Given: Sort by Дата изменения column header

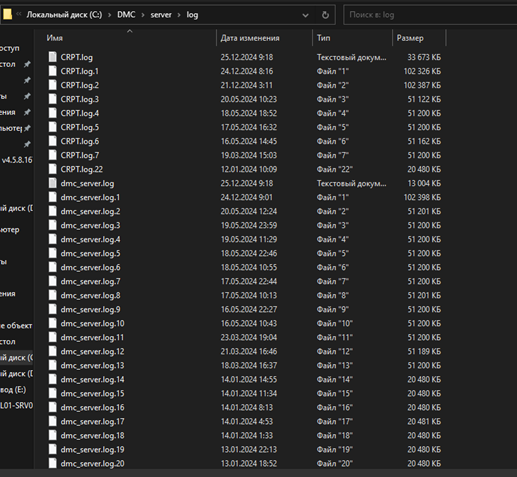Looking at the screenshot, I should click(x=250, y=38).
